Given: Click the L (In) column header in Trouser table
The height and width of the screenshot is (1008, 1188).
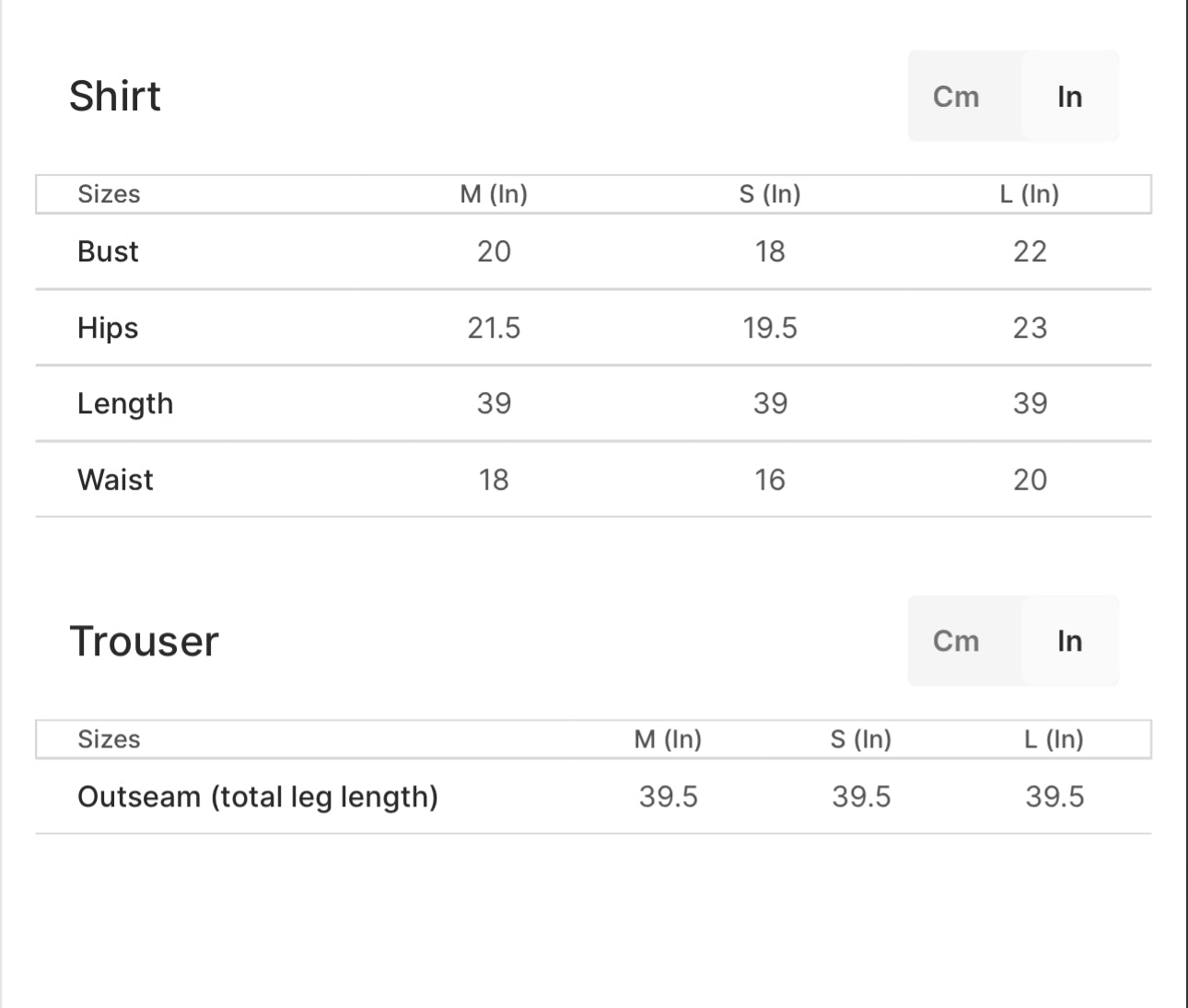Looking at the screenshot, I should 1054,739.
